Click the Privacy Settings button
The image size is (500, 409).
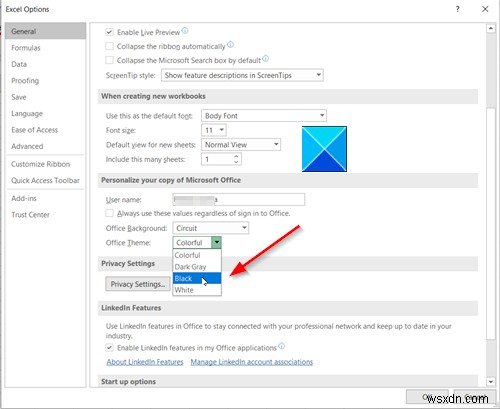coord(138,284)
